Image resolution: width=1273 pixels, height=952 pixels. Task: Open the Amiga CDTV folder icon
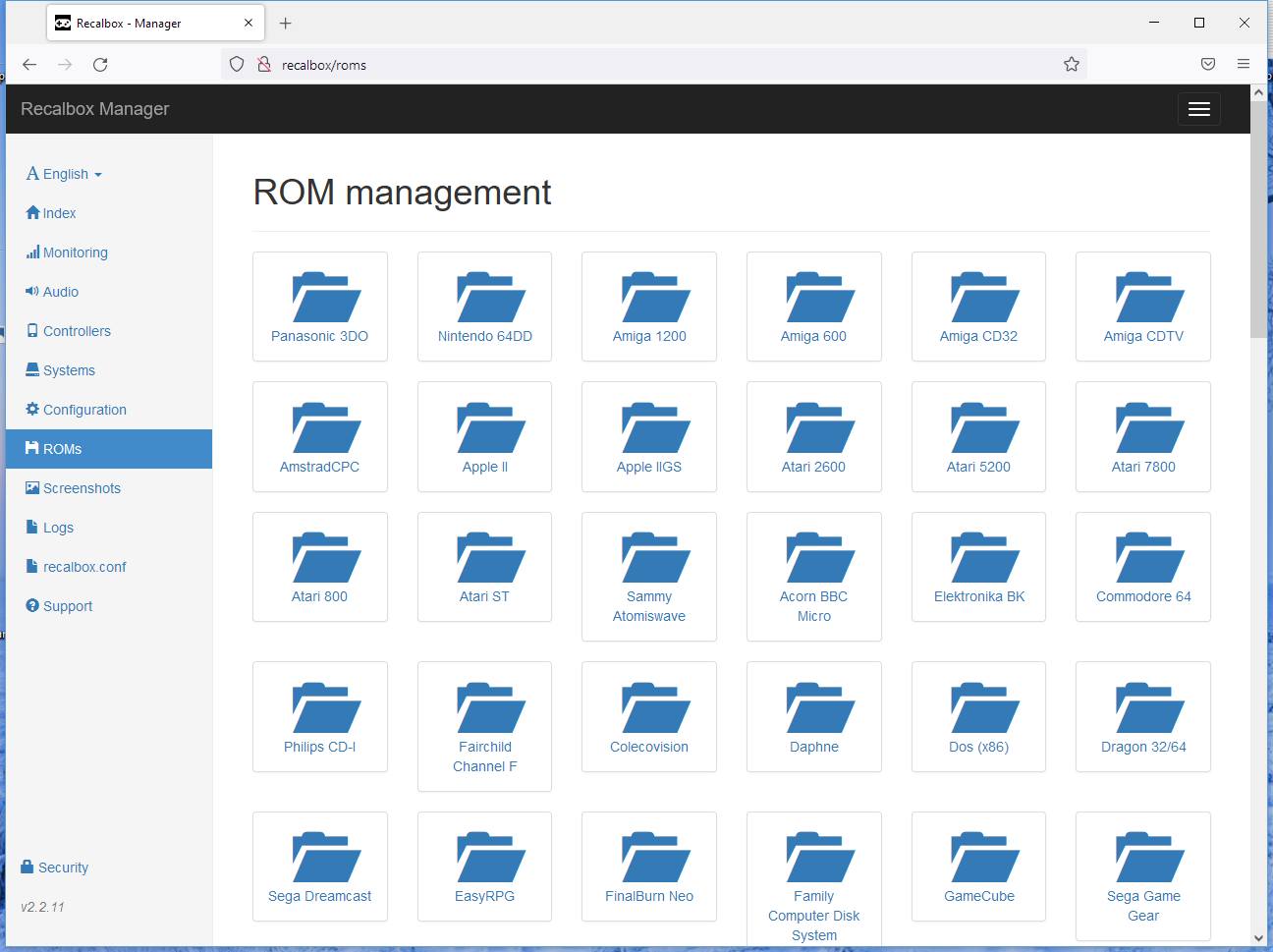pos(1150,297)
